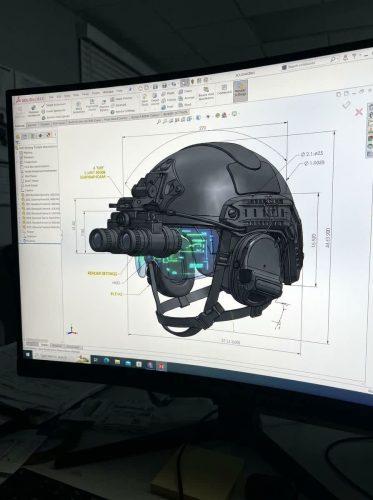Open the Display Style dropdown in the heads-up toolbar
This screenshot has width=373, height=500.
tap(198, 117)
